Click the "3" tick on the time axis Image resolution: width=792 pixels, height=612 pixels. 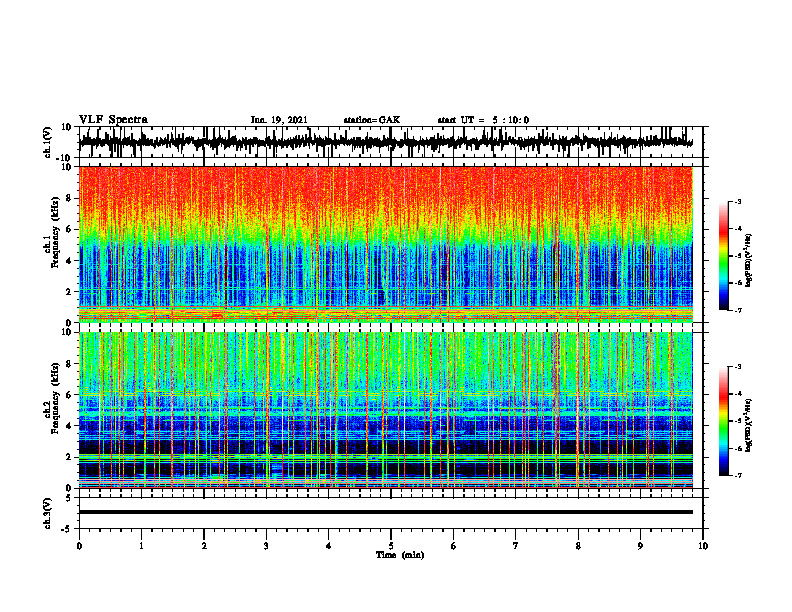pos(266,546)
